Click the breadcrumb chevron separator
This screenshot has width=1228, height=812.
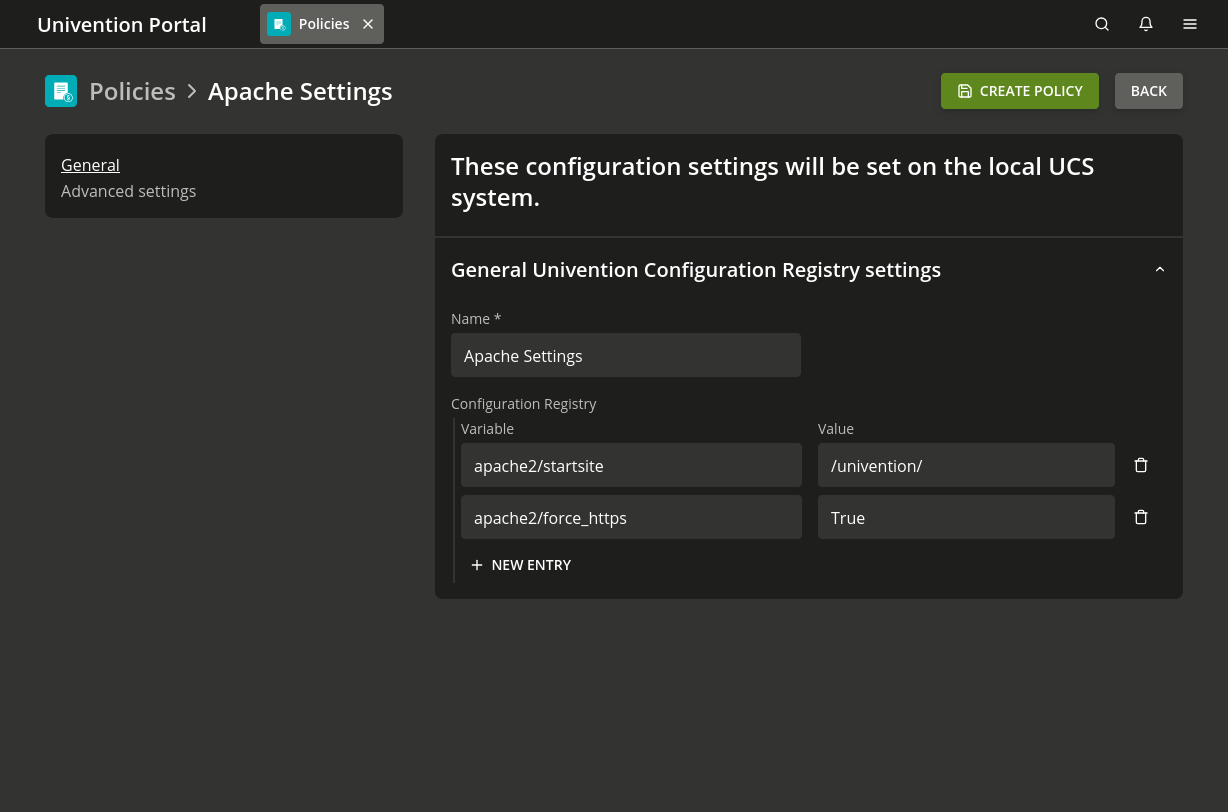(x=192, y=91)
